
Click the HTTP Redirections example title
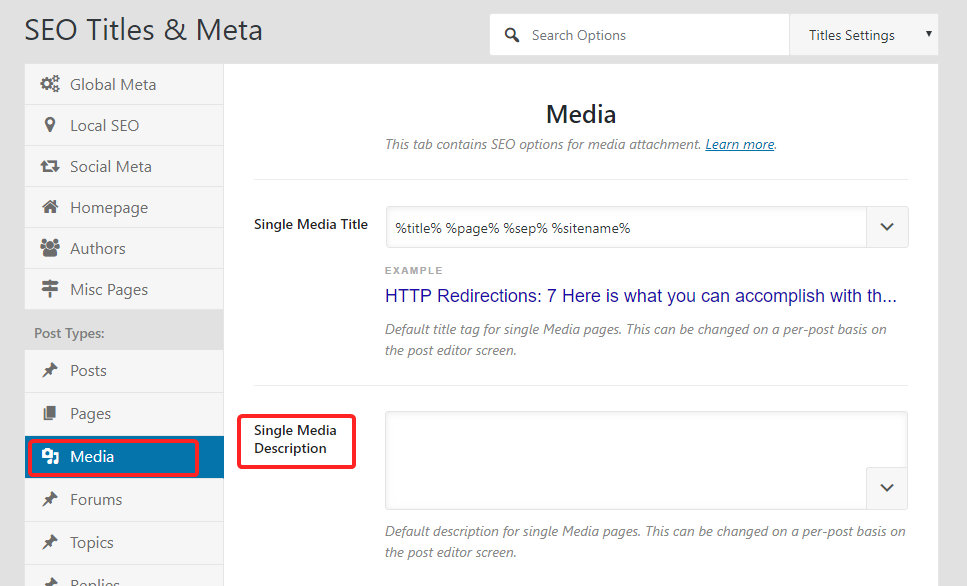pos(640,296)
